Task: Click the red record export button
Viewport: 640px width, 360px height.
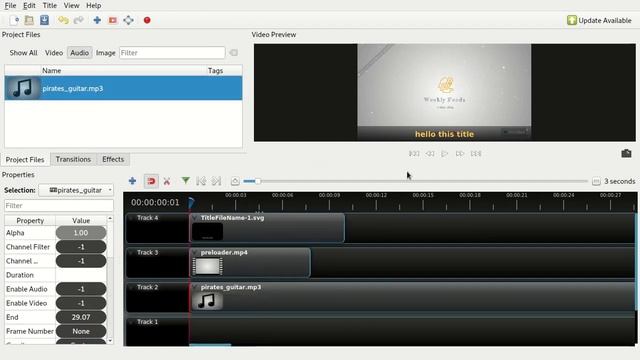Action: (147, 20)
